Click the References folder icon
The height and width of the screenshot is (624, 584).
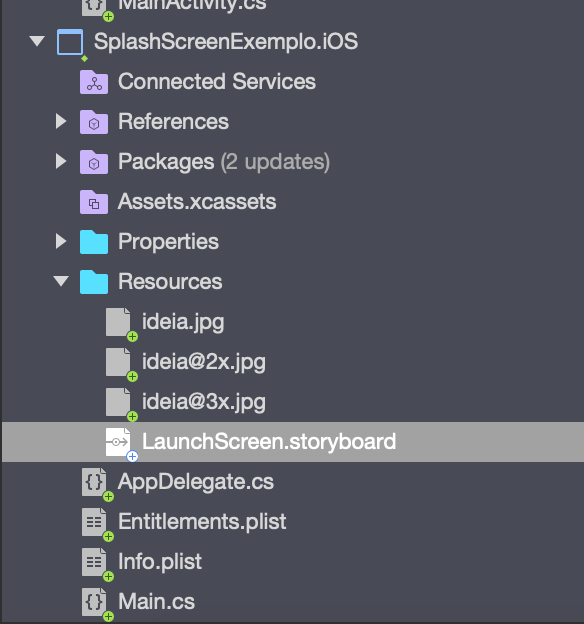tap(94, 122)
